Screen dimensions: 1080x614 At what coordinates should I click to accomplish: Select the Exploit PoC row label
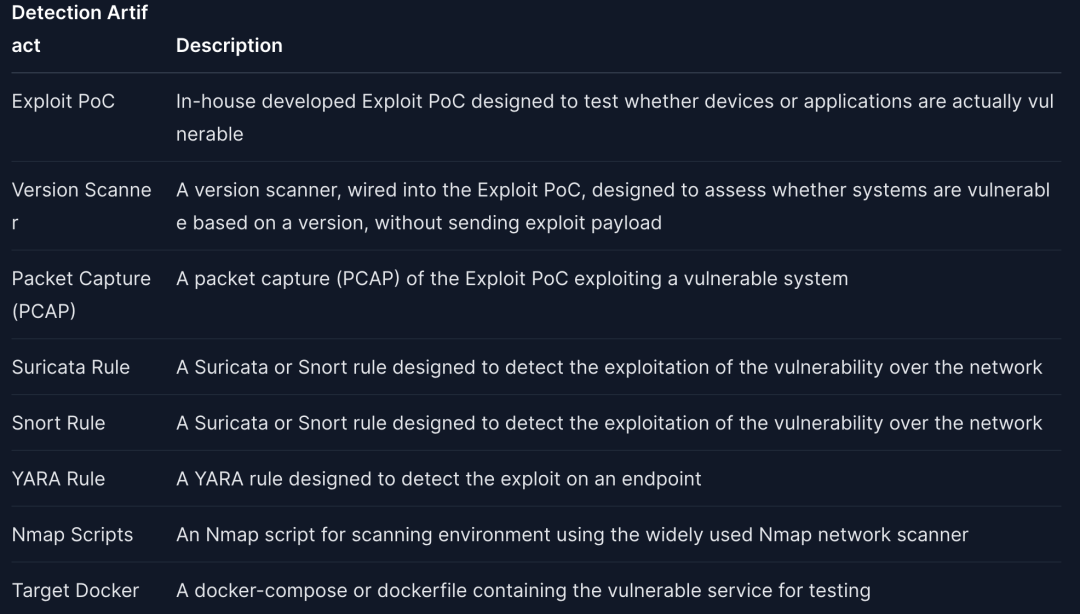tap(63, 102)
